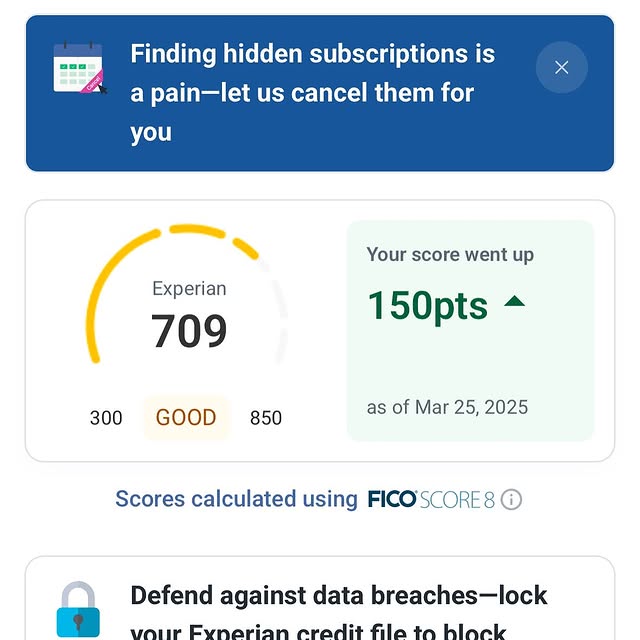Tap the 709 credit score number
The height and width of the screenshot is (640, 640).
(189, 331)
